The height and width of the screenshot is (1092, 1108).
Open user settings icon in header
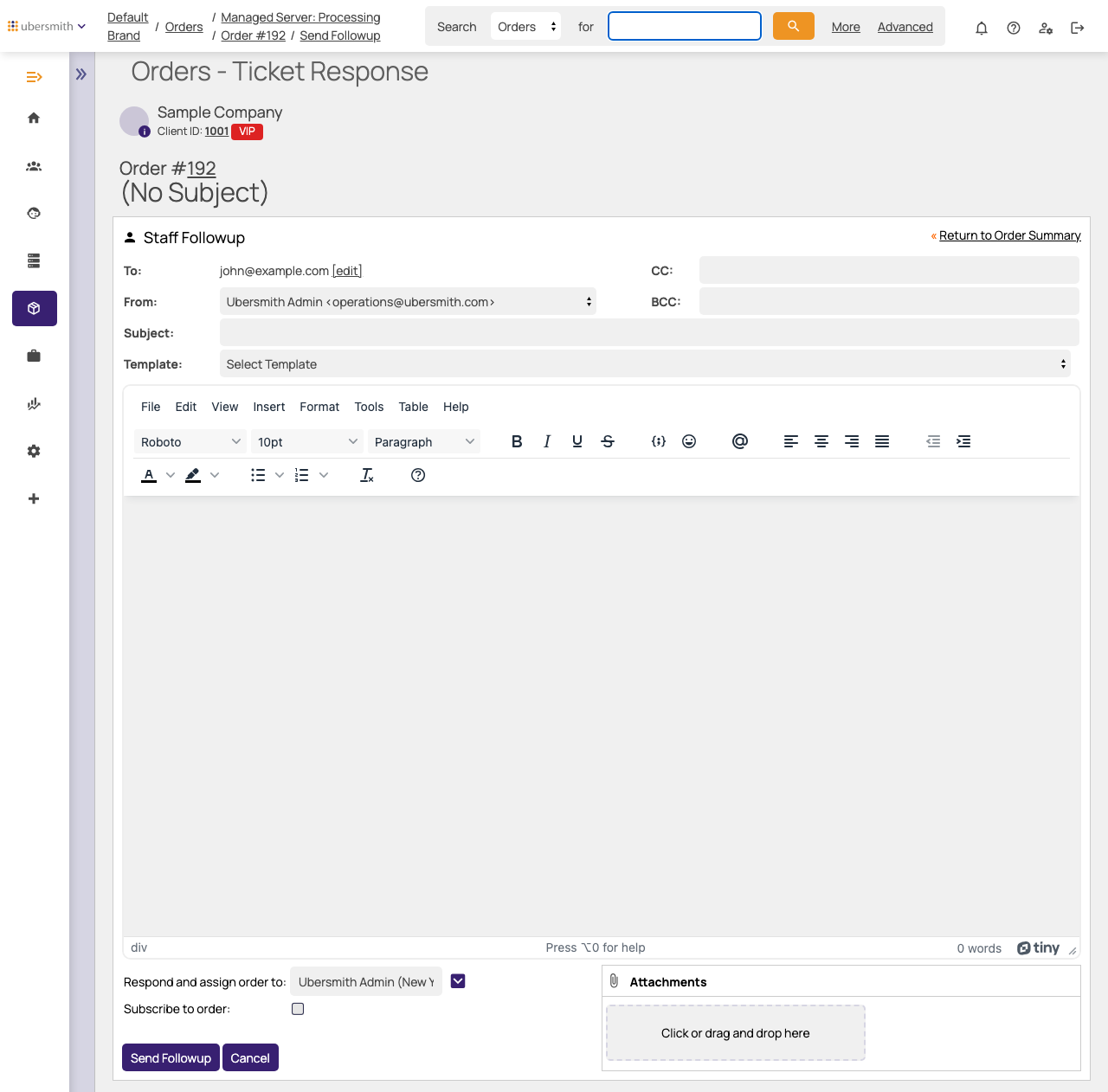[x=1046, y=28]
